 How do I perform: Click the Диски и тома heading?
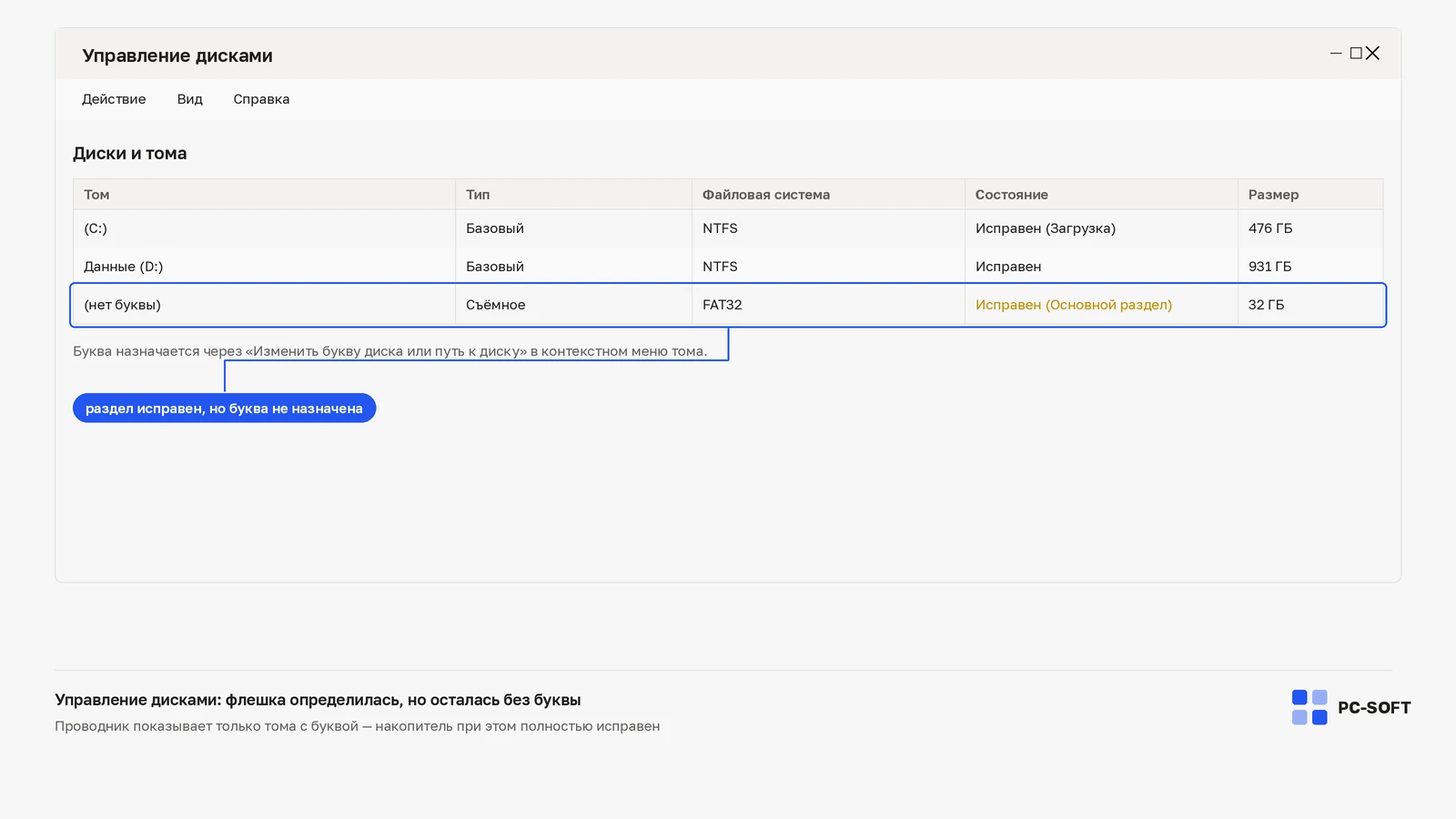(x=130, y=154)
